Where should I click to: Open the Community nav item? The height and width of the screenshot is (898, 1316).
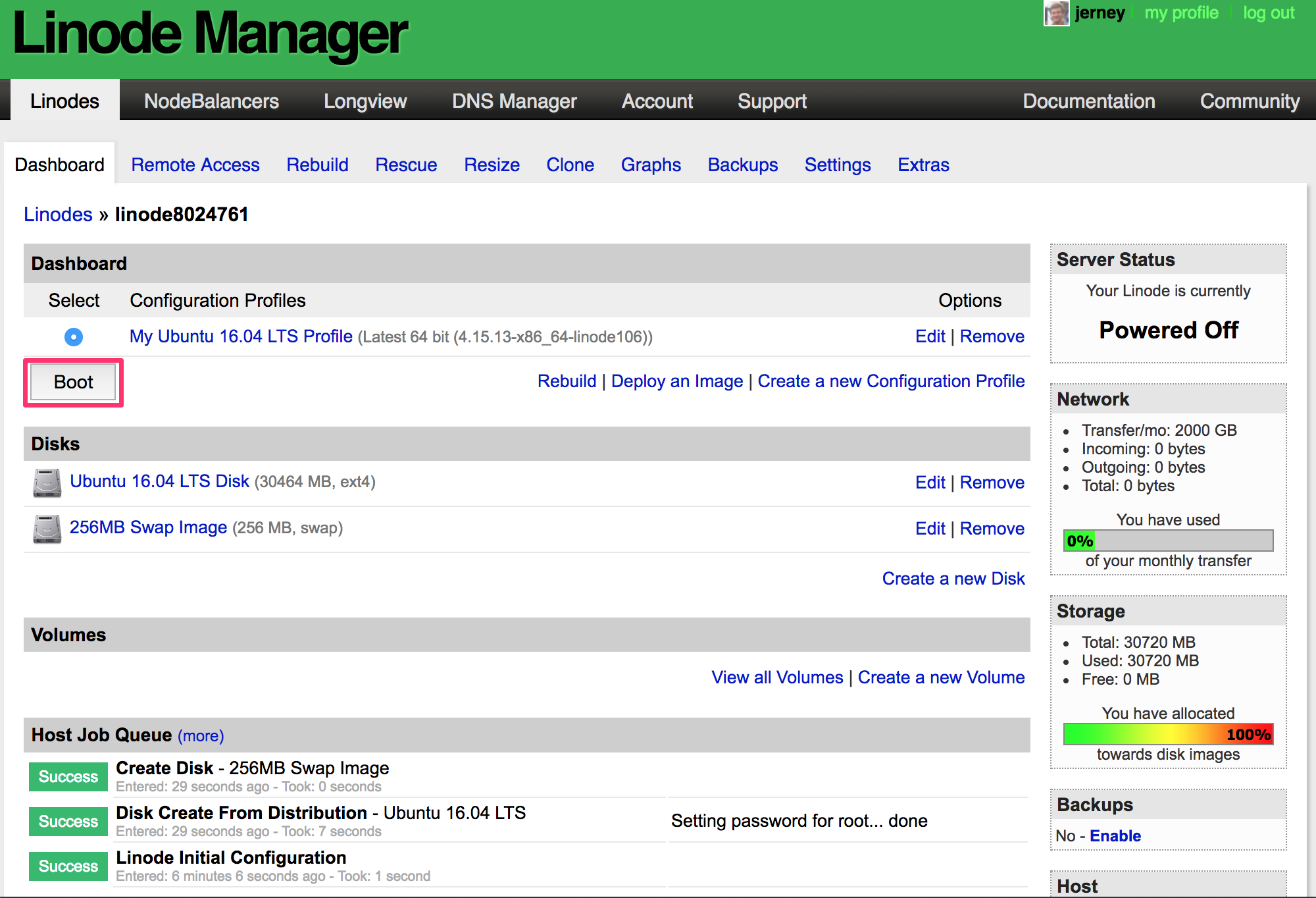click(1250, 101)
